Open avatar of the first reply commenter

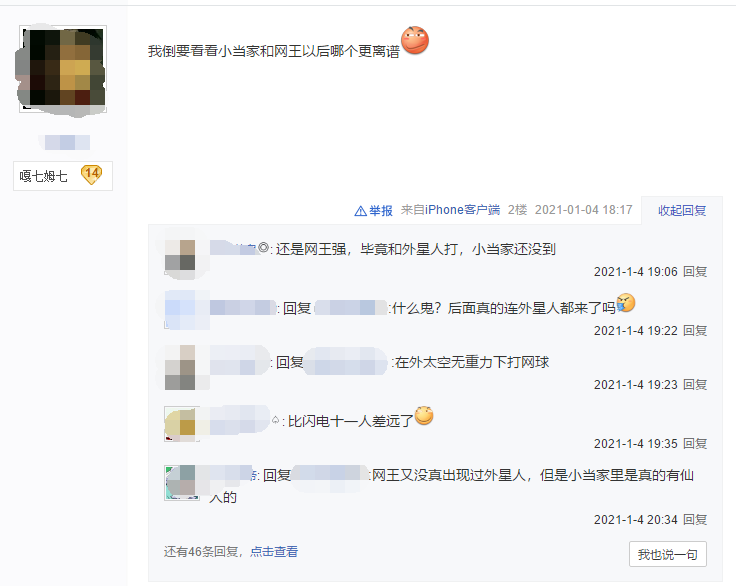(x=181, y=256)
